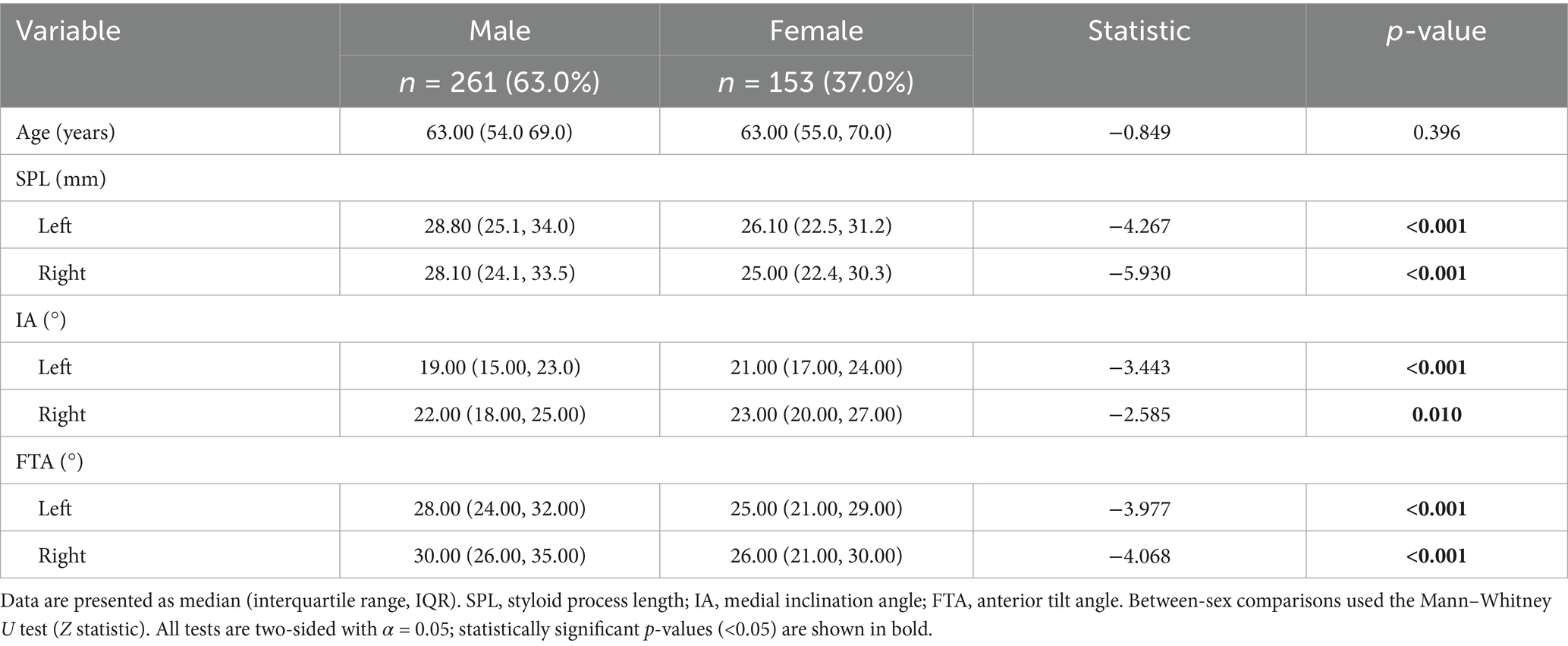Click the bold 0.010 p-value
Screen dimensions: 1568x646
tap(1436, 414)
